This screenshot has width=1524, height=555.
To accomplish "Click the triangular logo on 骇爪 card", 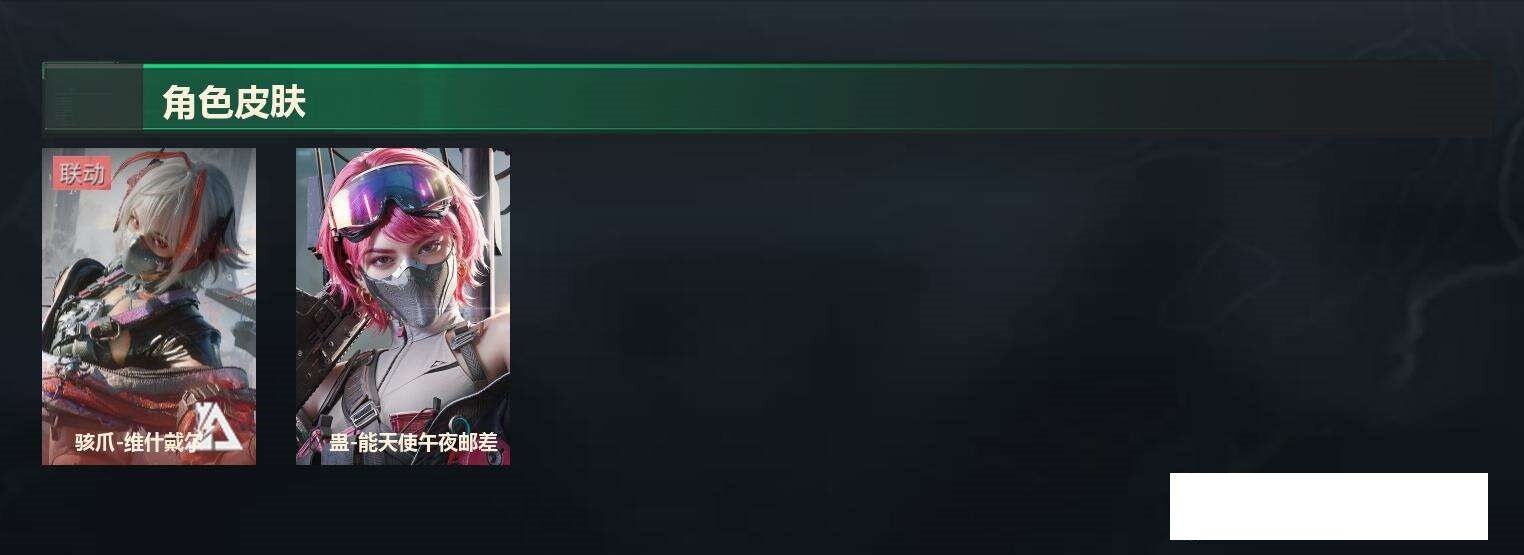I will 218,426.
